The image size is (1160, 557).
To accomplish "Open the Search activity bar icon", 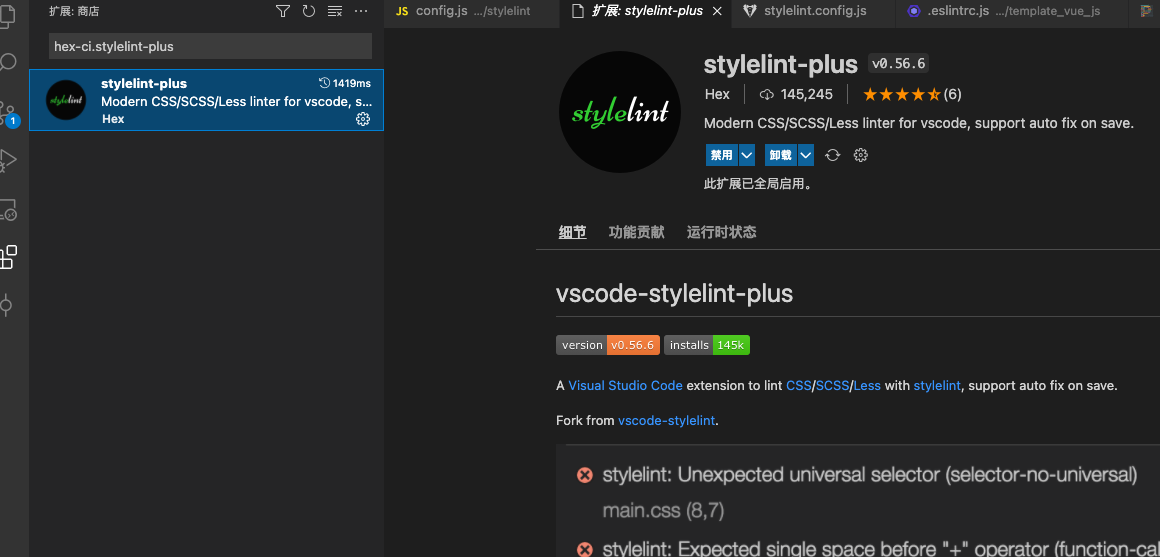I will click(7, 62).
